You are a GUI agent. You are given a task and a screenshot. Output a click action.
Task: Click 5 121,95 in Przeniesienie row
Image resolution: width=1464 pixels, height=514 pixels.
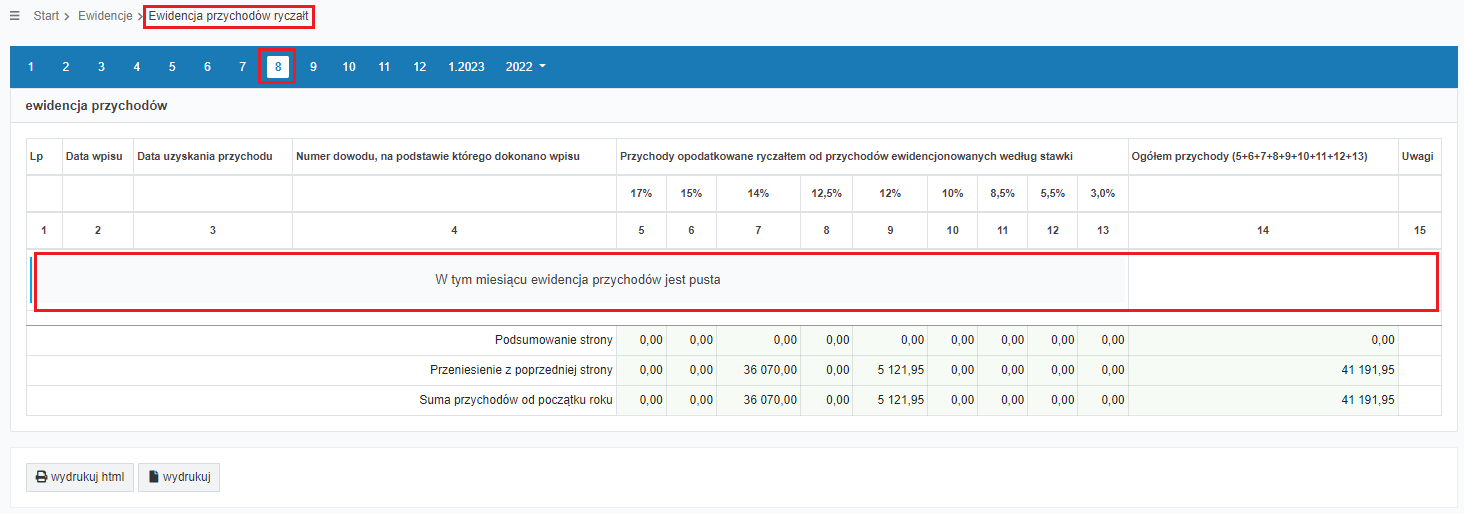coord(900,370)
